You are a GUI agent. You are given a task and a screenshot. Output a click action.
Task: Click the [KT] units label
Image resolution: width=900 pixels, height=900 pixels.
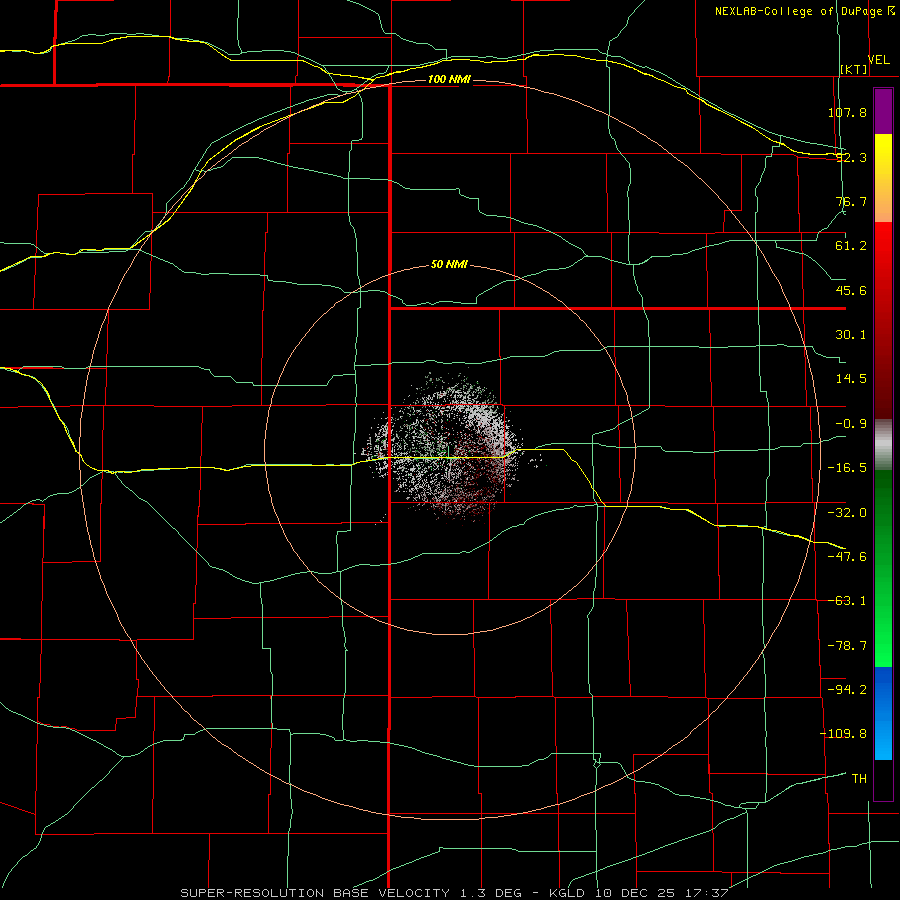point(854,69)
